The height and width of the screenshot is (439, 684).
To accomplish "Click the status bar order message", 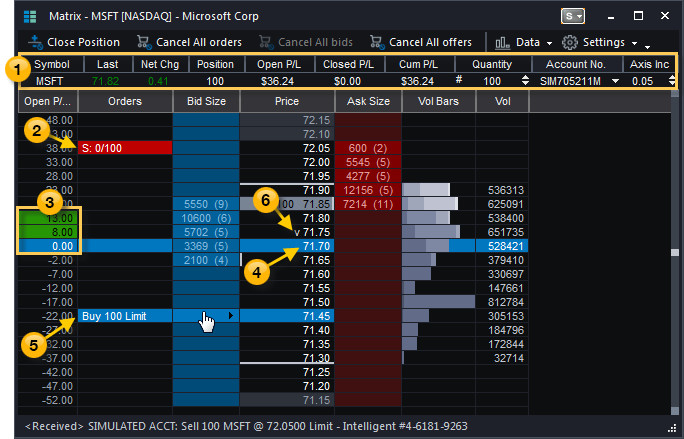I will point(246,426).
